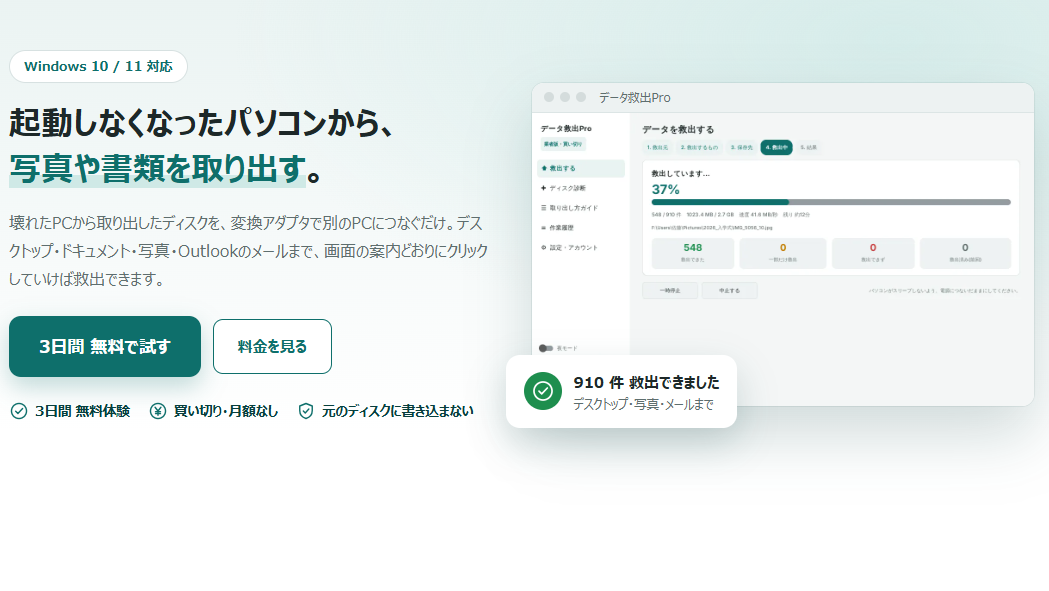Click the shield icon beside 元のディスクに書き込まない

pos(306,411)
